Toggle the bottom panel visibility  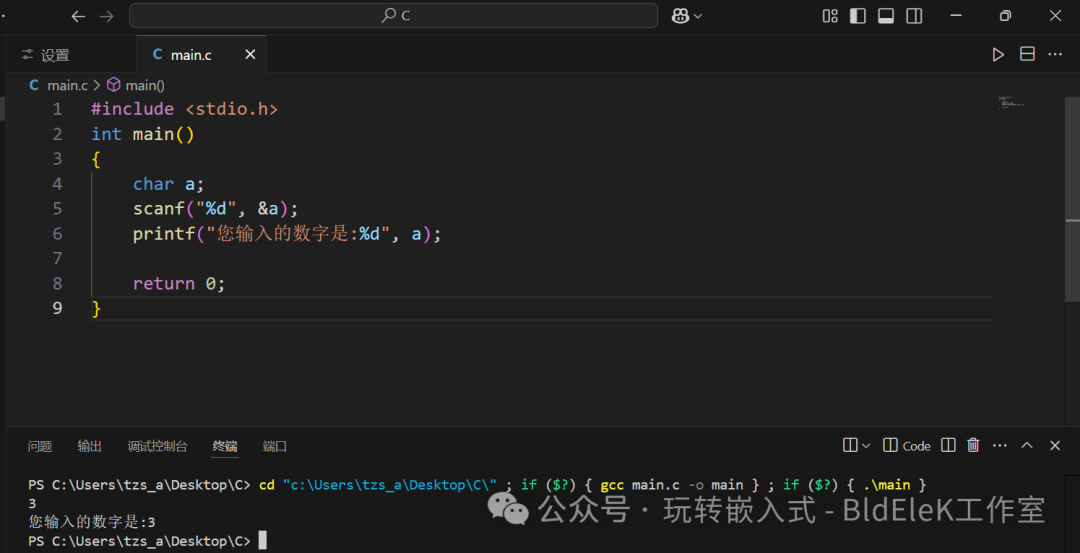tap(886, 16)
